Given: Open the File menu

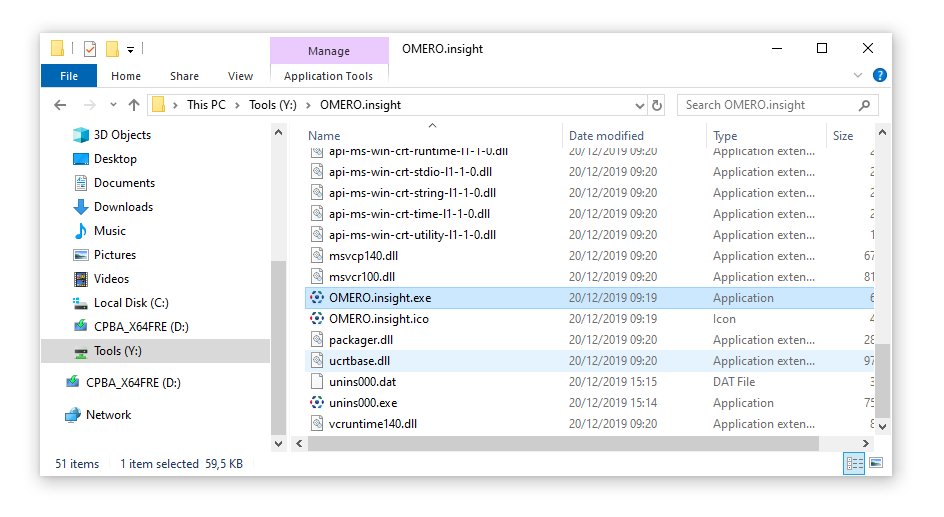Looking at the screenshot, I should [69, 76].
